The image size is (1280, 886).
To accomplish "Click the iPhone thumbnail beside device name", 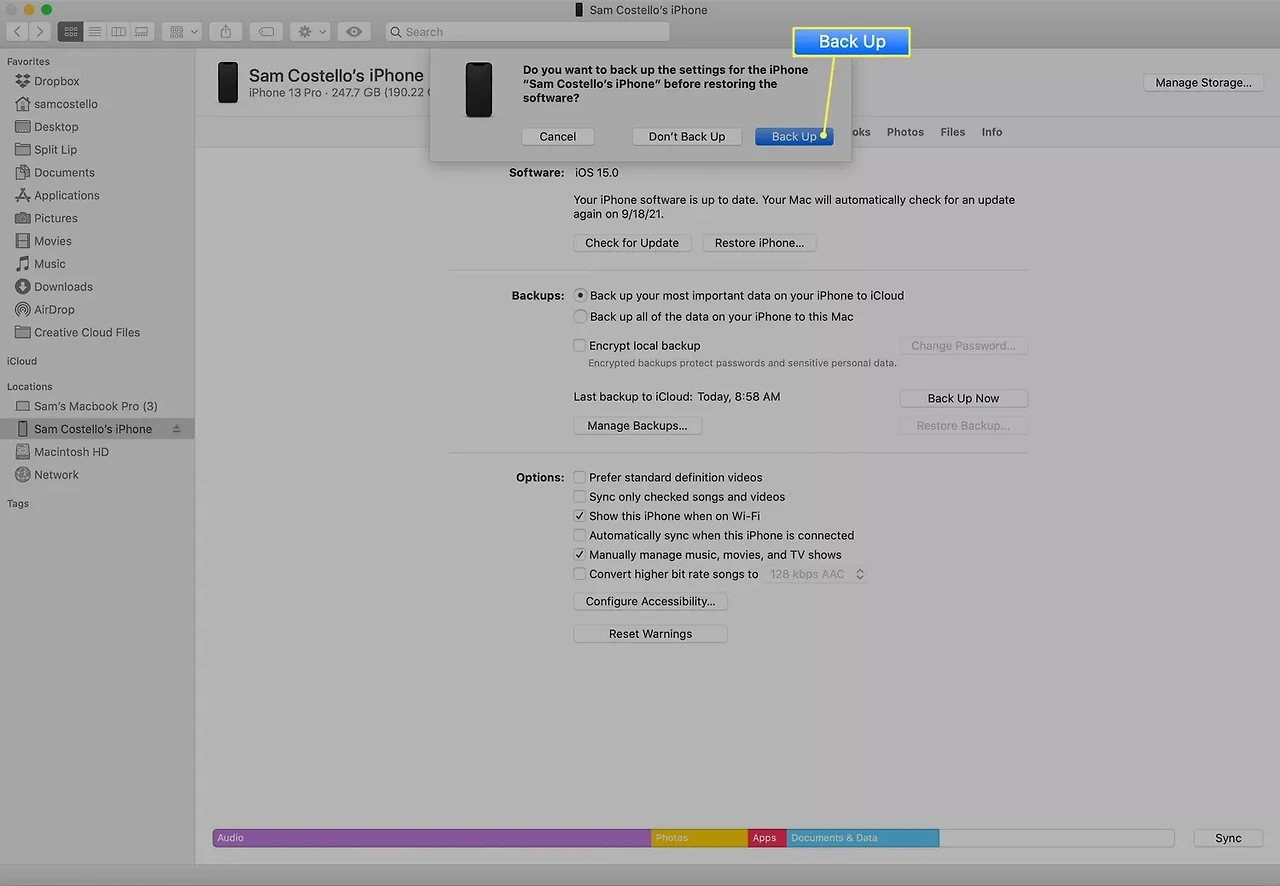I will [x=228, y=82].
